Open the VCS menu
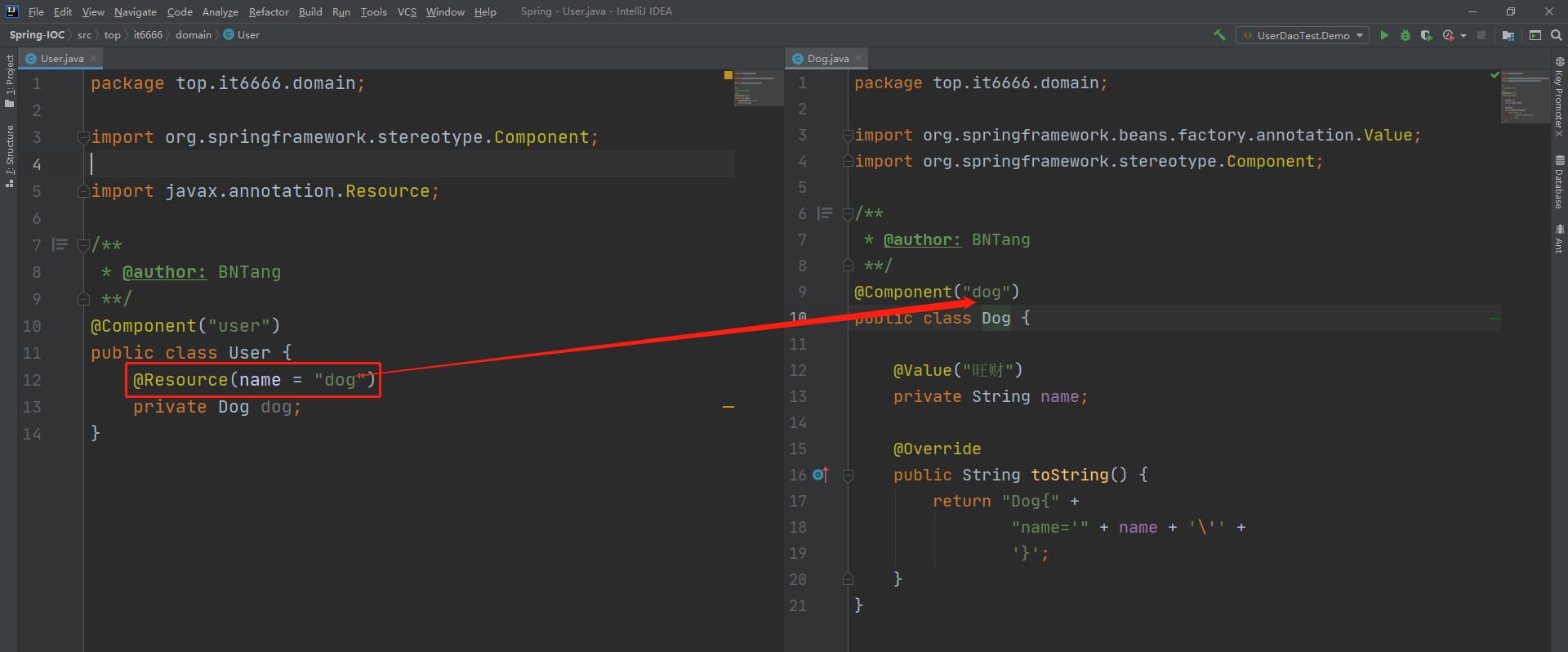 407,11
